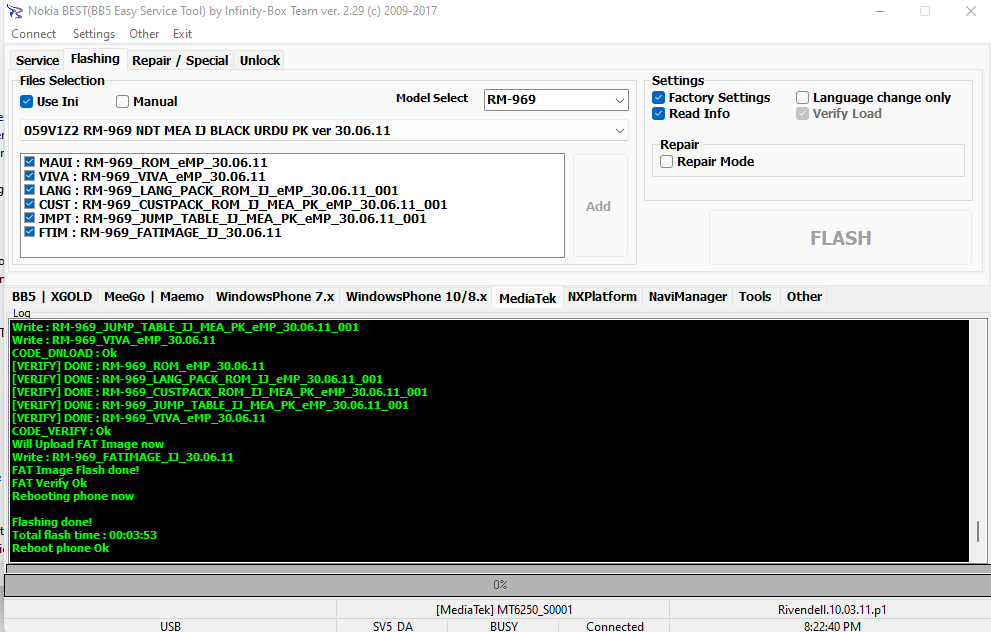Open the WindowsPhone 7.x tab
The height and width of the screenshot is (632, 991).
[275, 297]
